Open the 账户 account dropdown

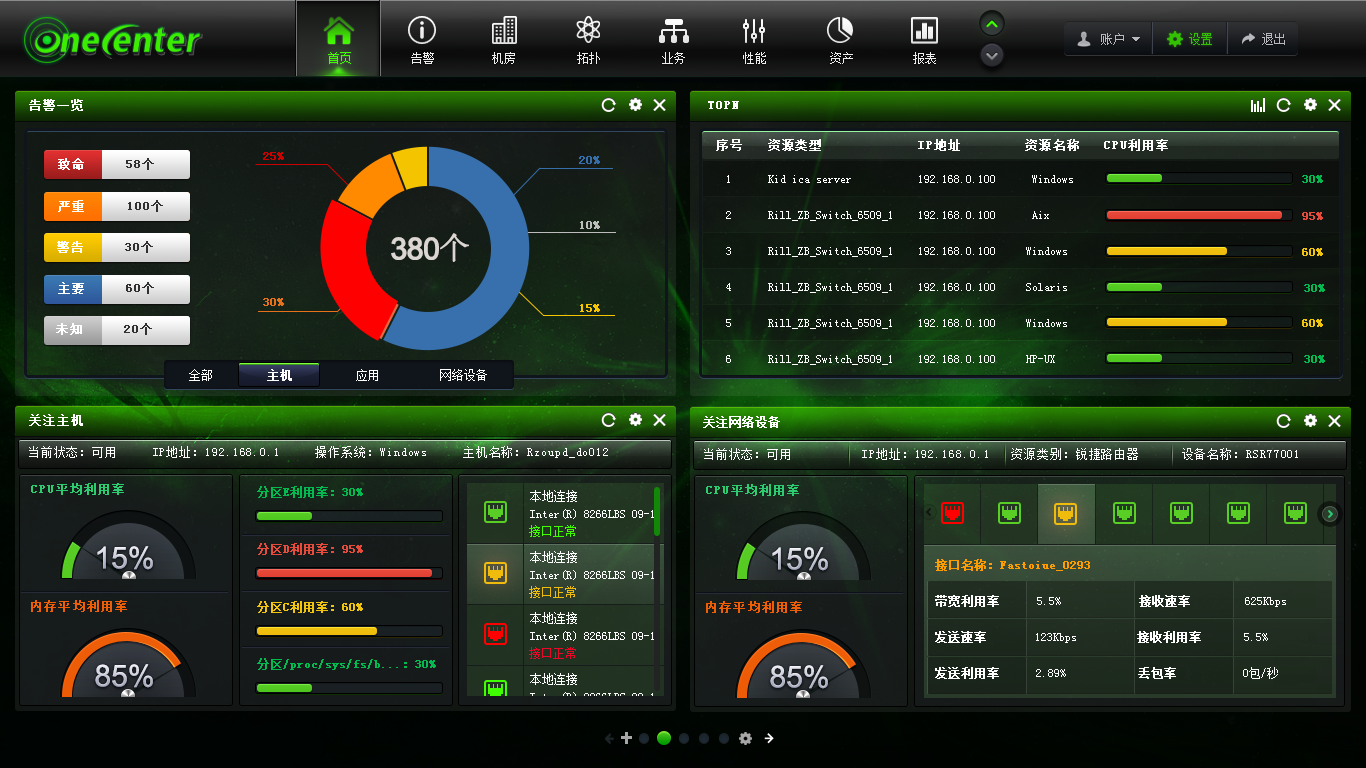(1108, 39)
